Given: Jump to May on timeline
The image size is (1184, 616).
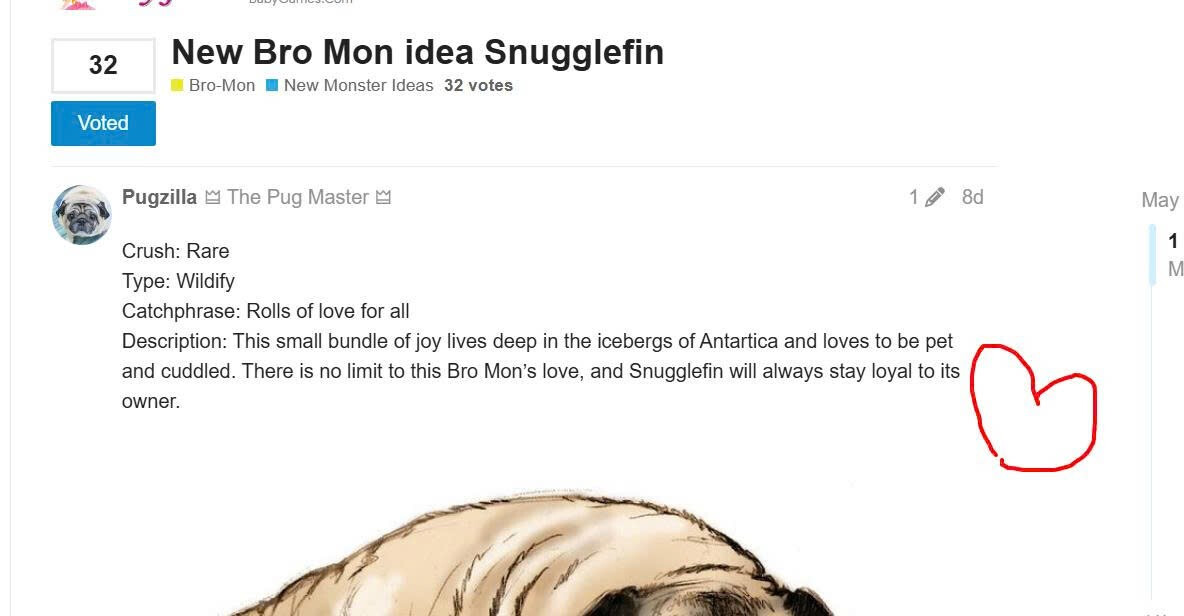Looking at the screenshot, I should (x=1161, y=200).
